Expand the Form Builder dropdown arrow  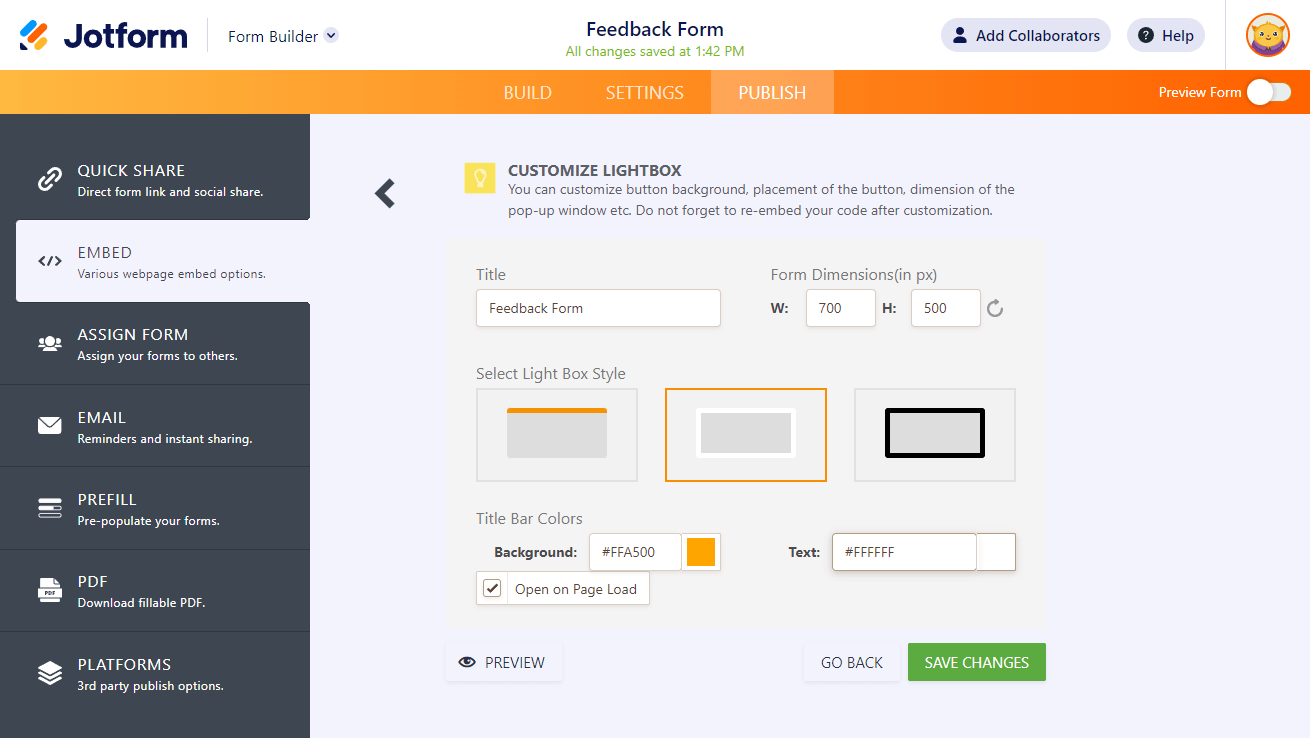click(332, 35)
